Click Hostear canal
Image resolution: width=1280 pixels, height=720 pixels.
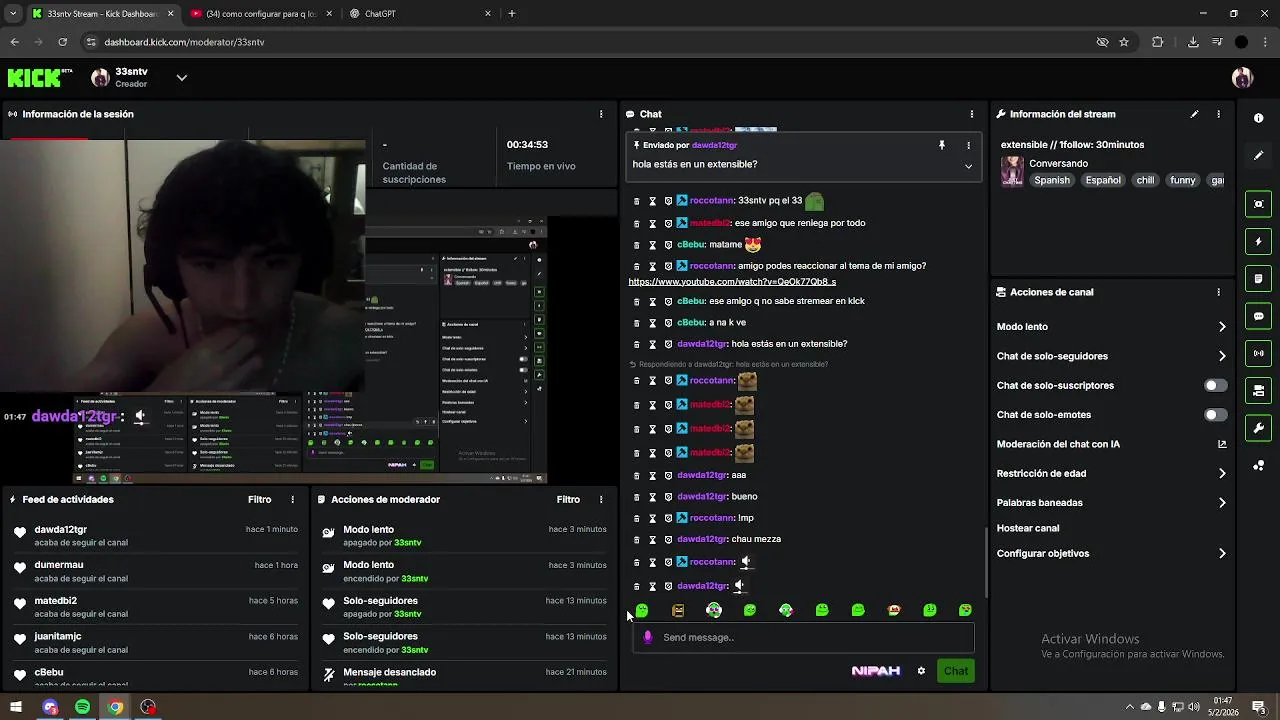click(1027, 528)
